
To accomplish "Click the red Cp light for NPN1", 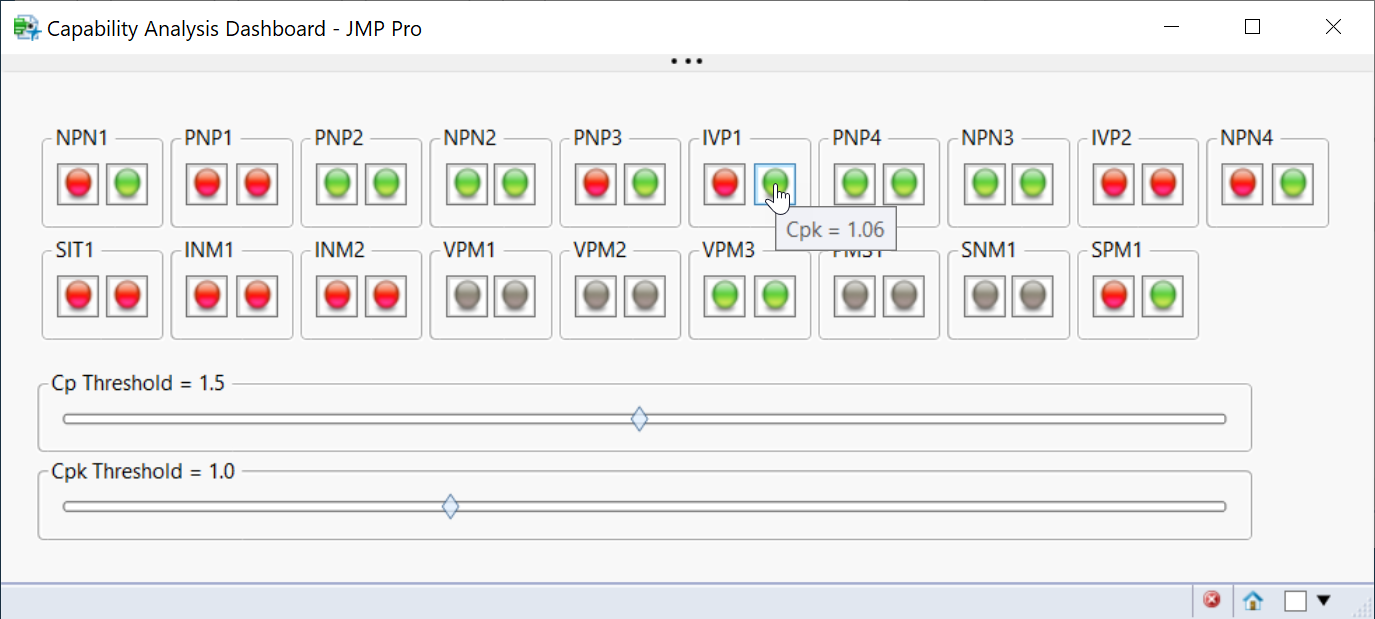I will click(77, 183).
